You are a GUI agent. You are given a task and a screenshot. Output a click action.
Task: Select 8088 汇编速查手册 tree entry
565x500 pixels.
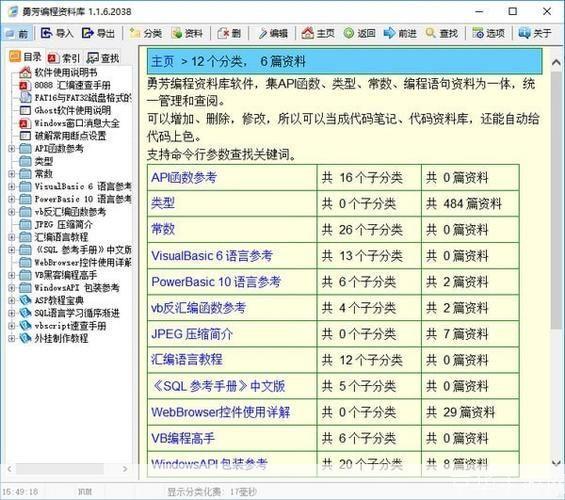[72, 85]
